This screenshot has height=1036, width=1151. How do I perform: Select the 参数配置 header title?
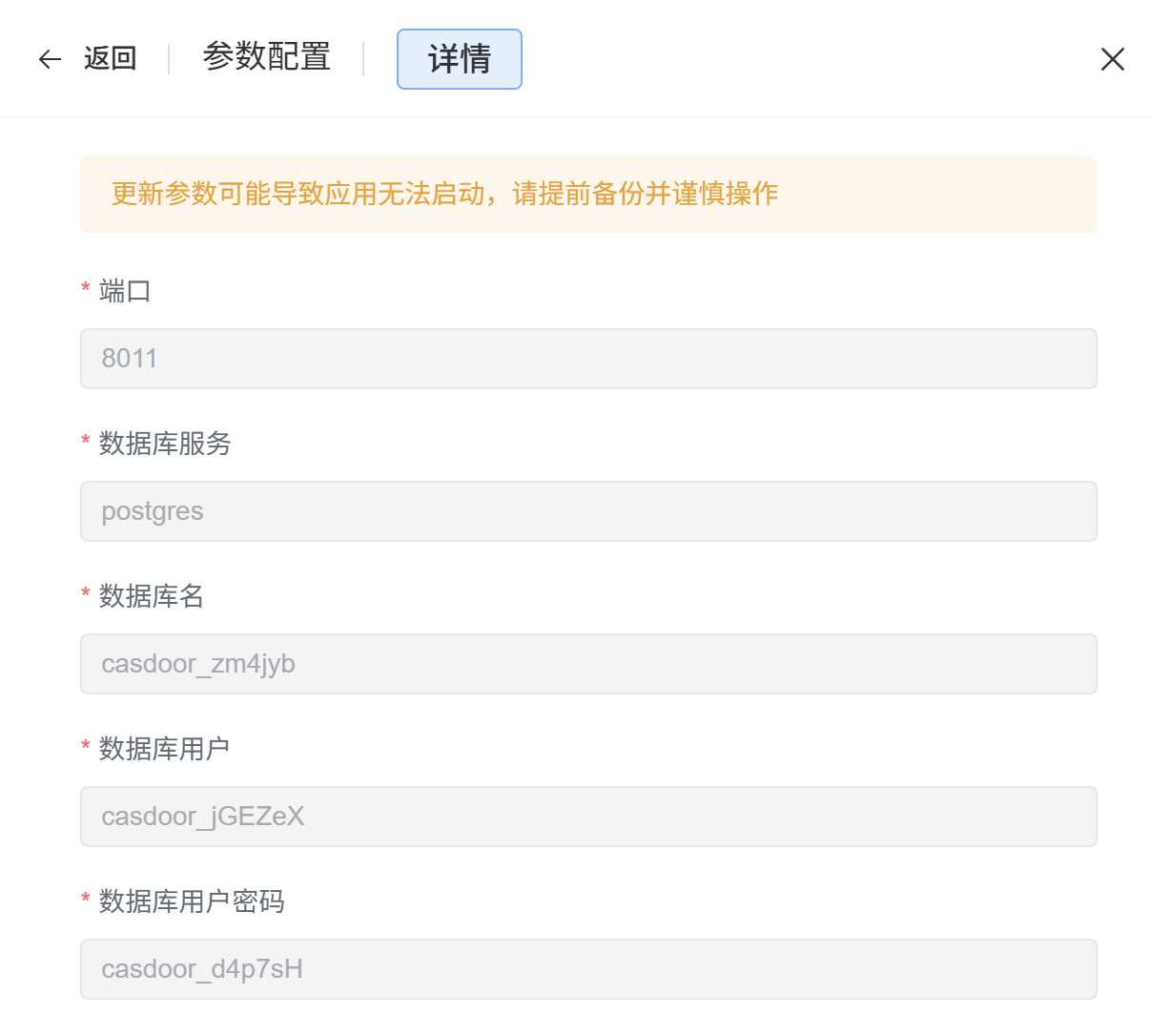click(266, 57)
